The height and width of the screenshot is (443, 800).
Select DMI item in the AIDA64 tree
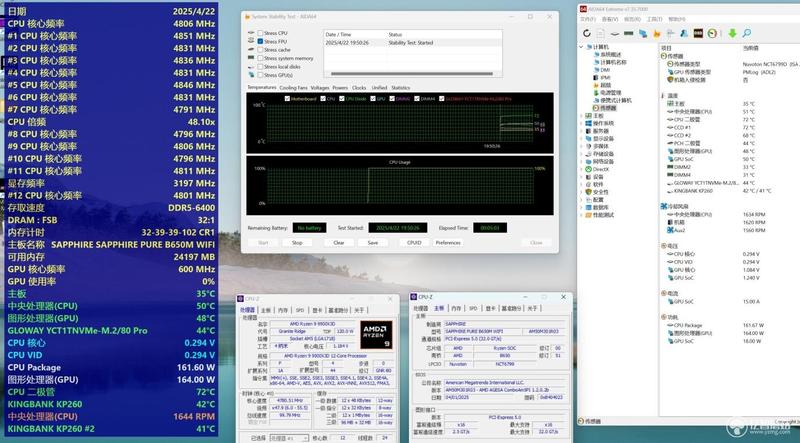pos(601,70)
